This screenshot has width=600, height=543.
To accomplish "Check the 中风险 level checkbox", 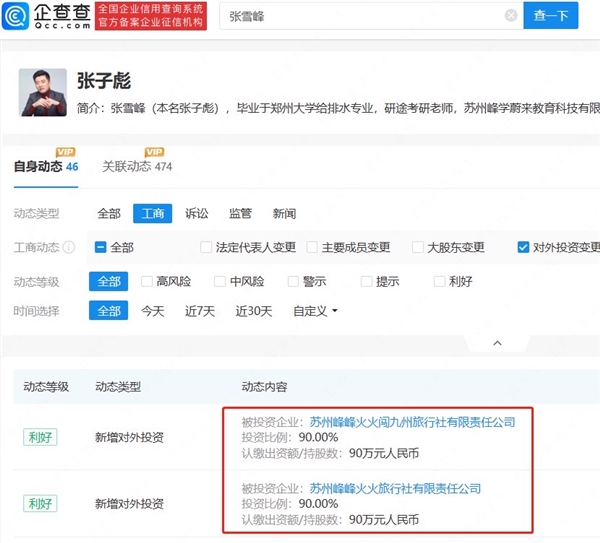I will pos(220,282).
